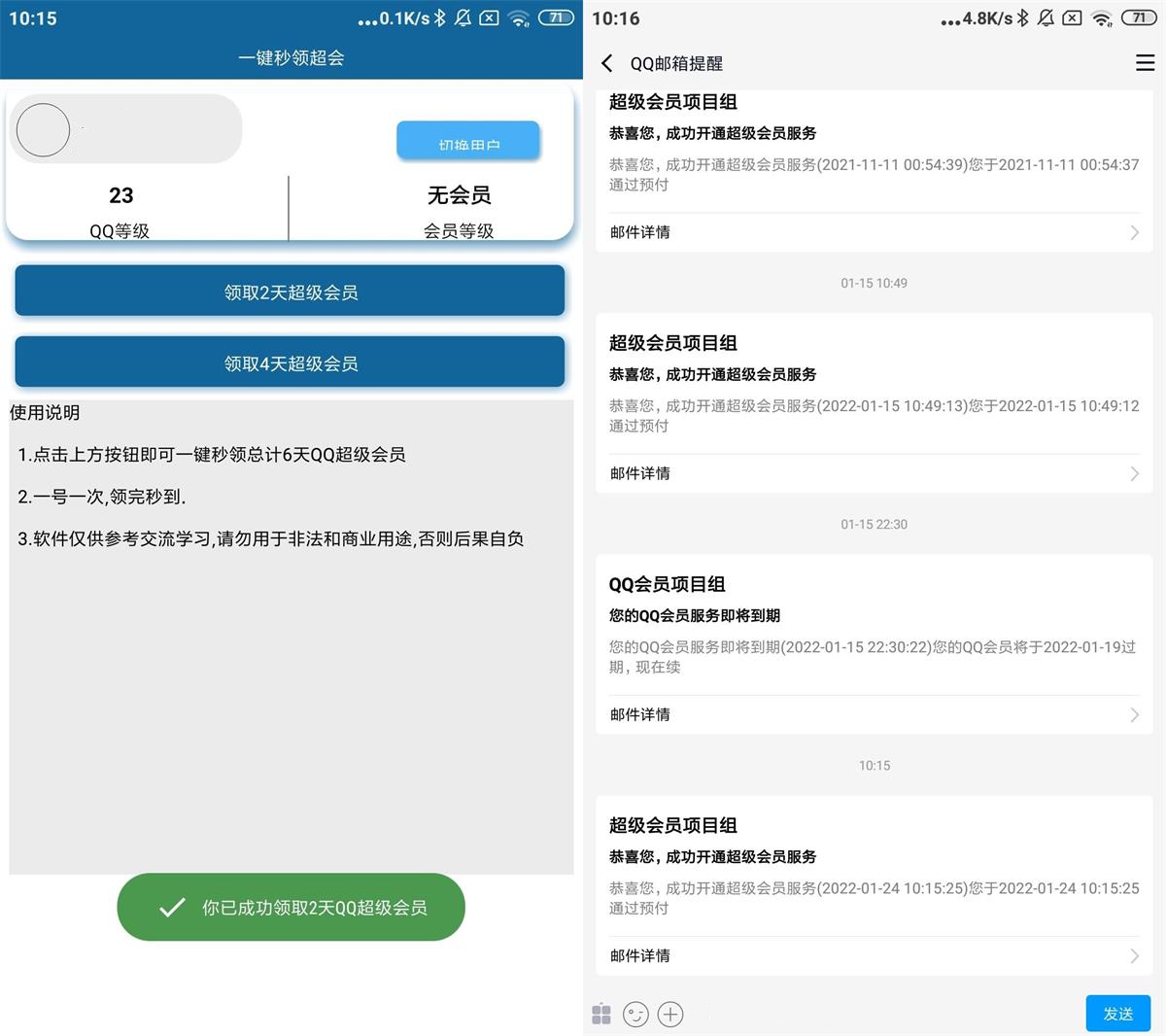This screenshot has height=1036, width=1166.
Task: Tap the timestamp 01-15 22:30
Action: tap(874, 524)
